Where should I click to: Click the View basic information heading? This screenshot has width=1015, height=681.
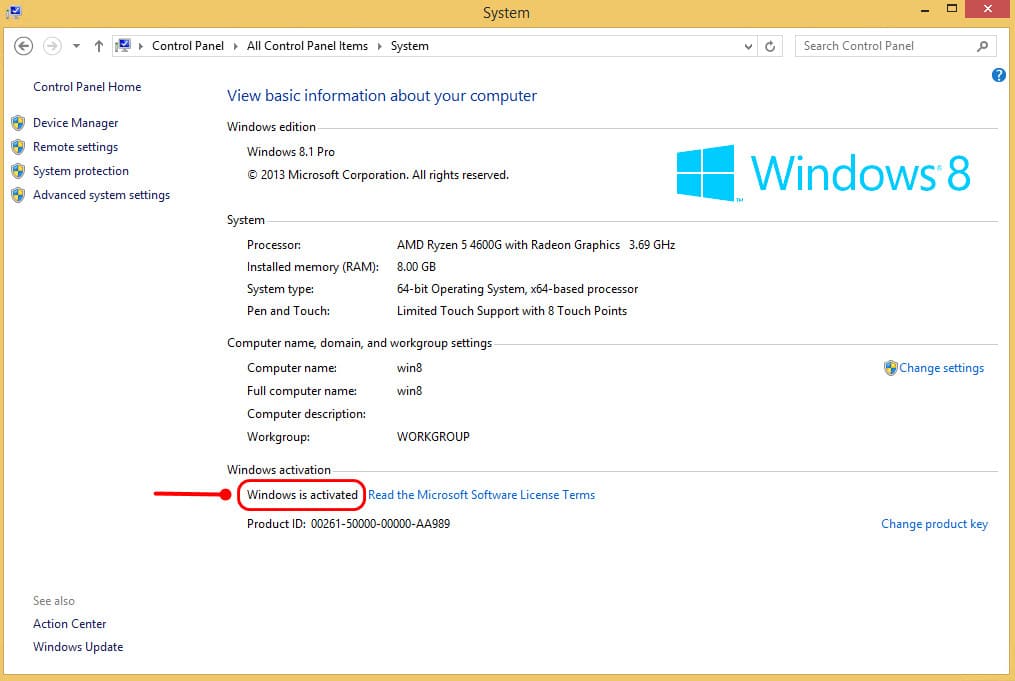tap(382, 96)
